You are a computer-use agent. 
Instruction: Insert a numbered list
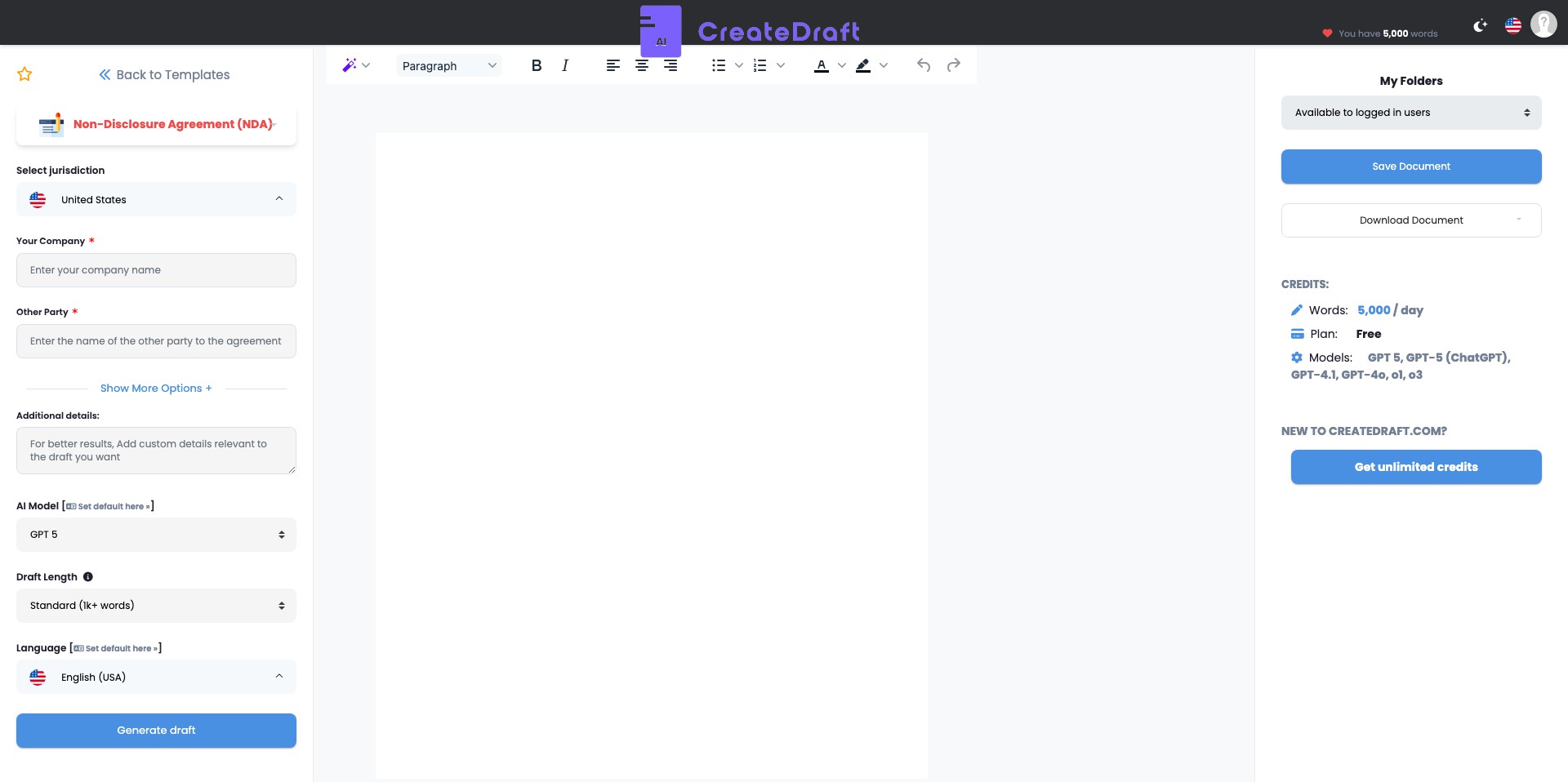pos(760,65)
